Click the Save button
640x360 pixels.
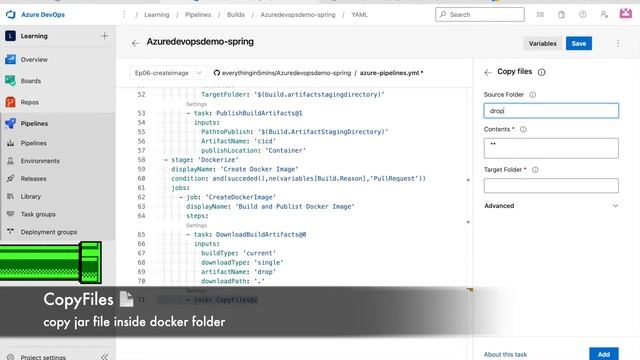[x=579, y=43]
